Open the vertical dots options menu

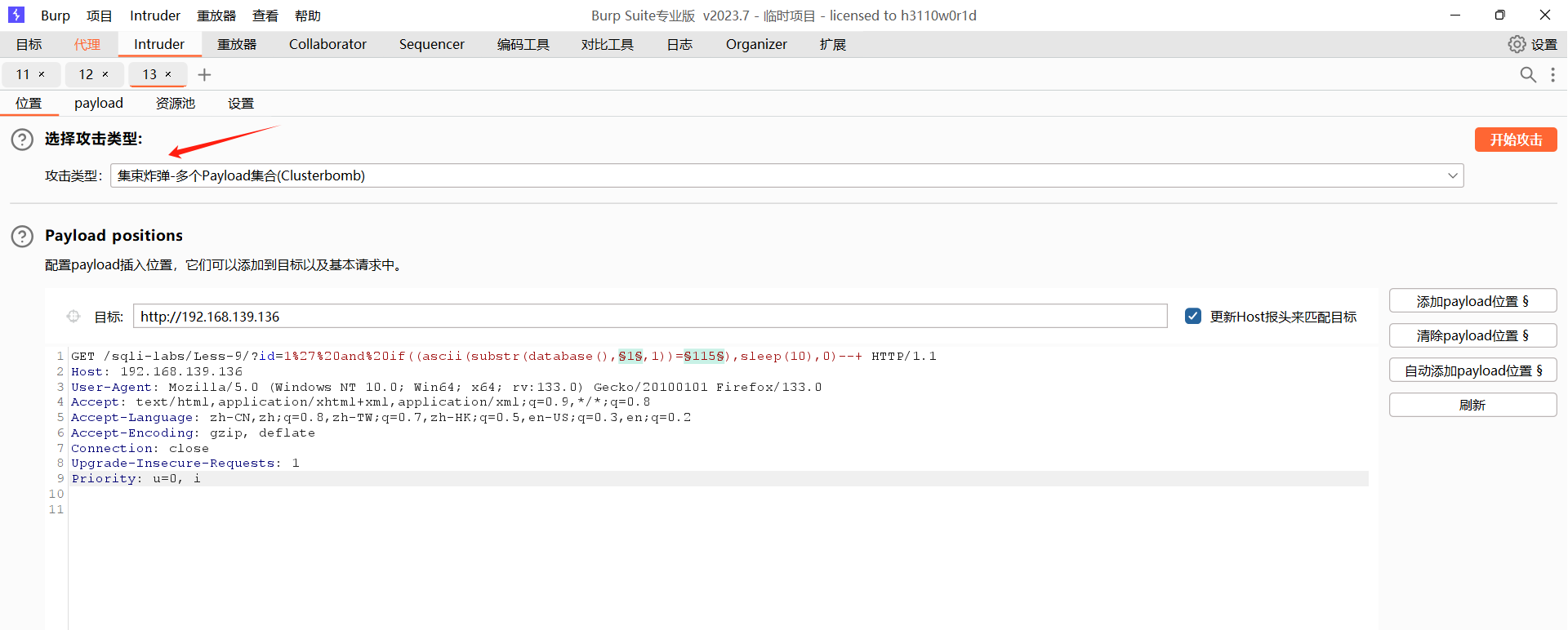pyautogui.click(x=1552, y=75)
